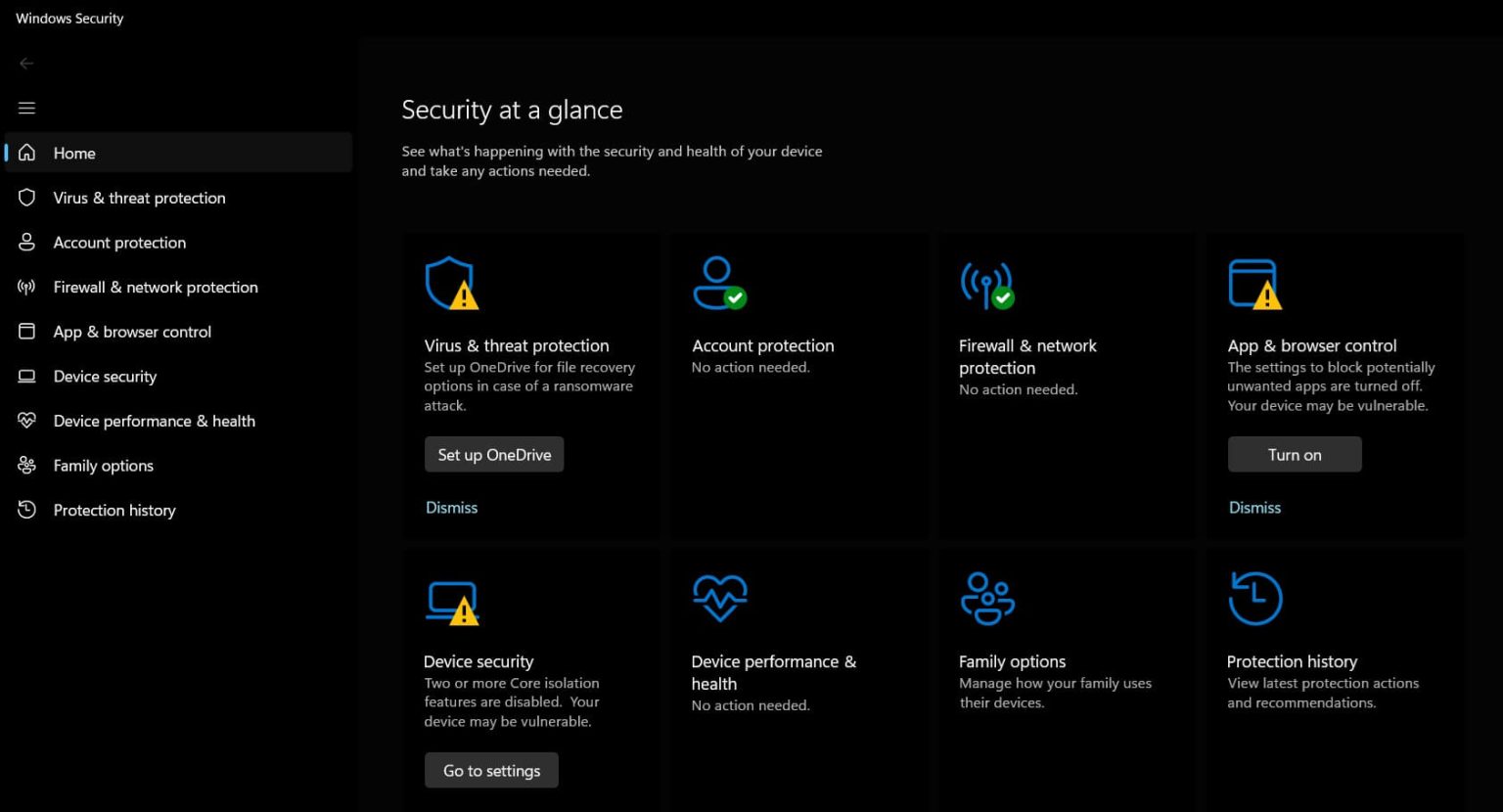The height and width of the screenshot is (812, 1503).
Task: Click the App & browser control window tile icon
Action: [x=1254, y=284]
